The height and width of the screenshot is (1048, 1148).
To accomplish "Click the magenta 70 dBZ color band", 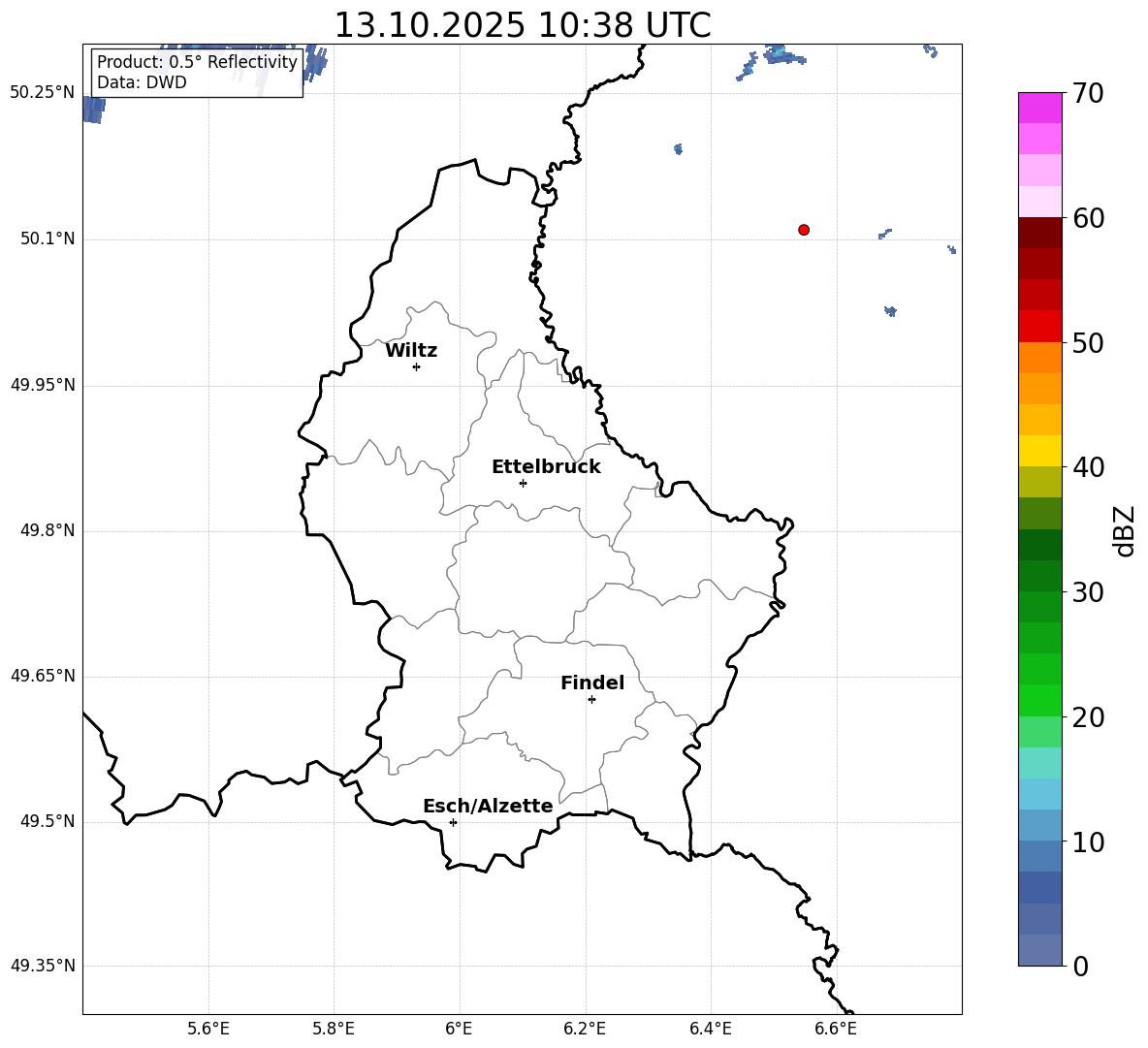I will click(x=1040, y=108).
